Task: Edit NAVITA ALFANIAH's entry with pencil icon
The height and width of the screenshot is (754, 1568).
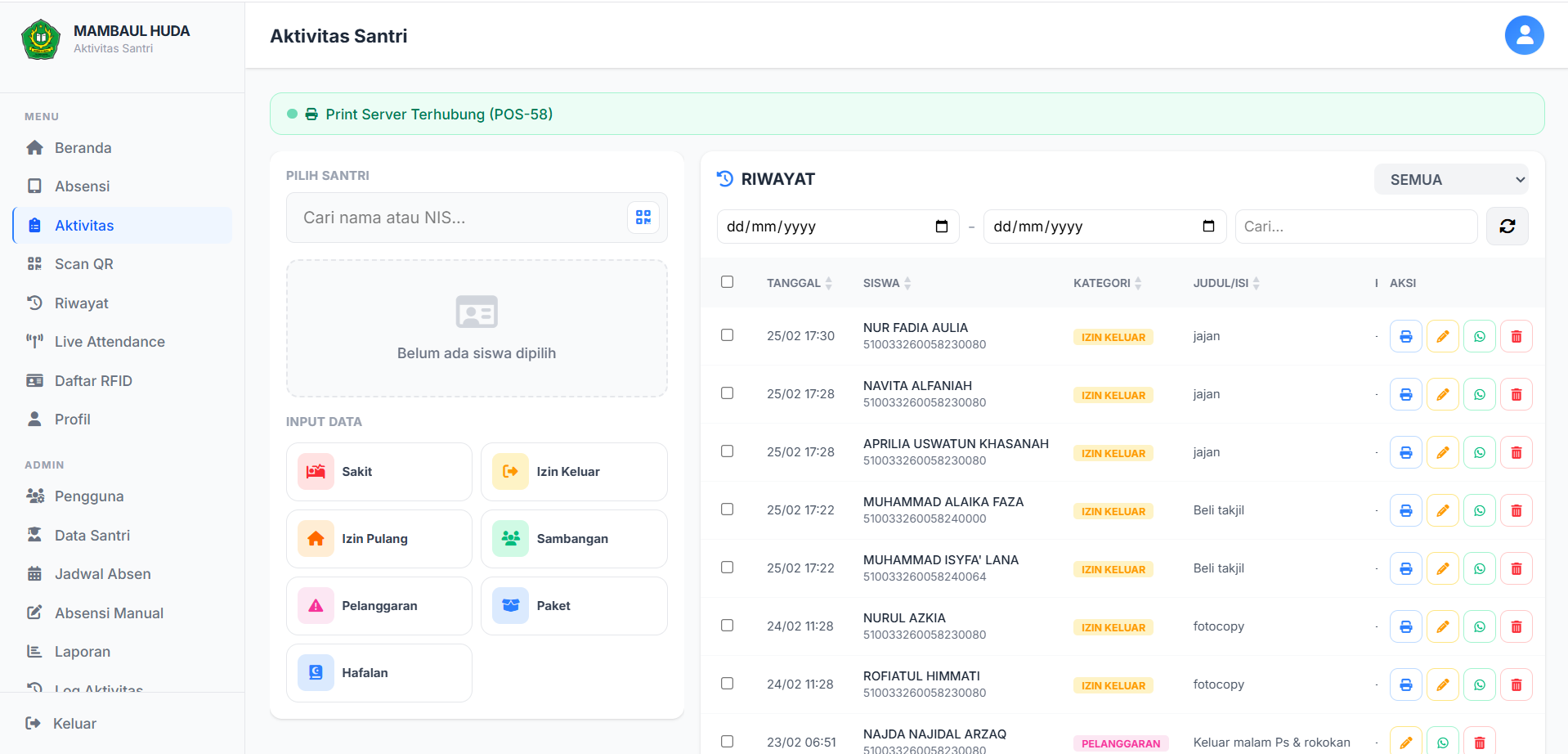Action: coord(1442,395)
